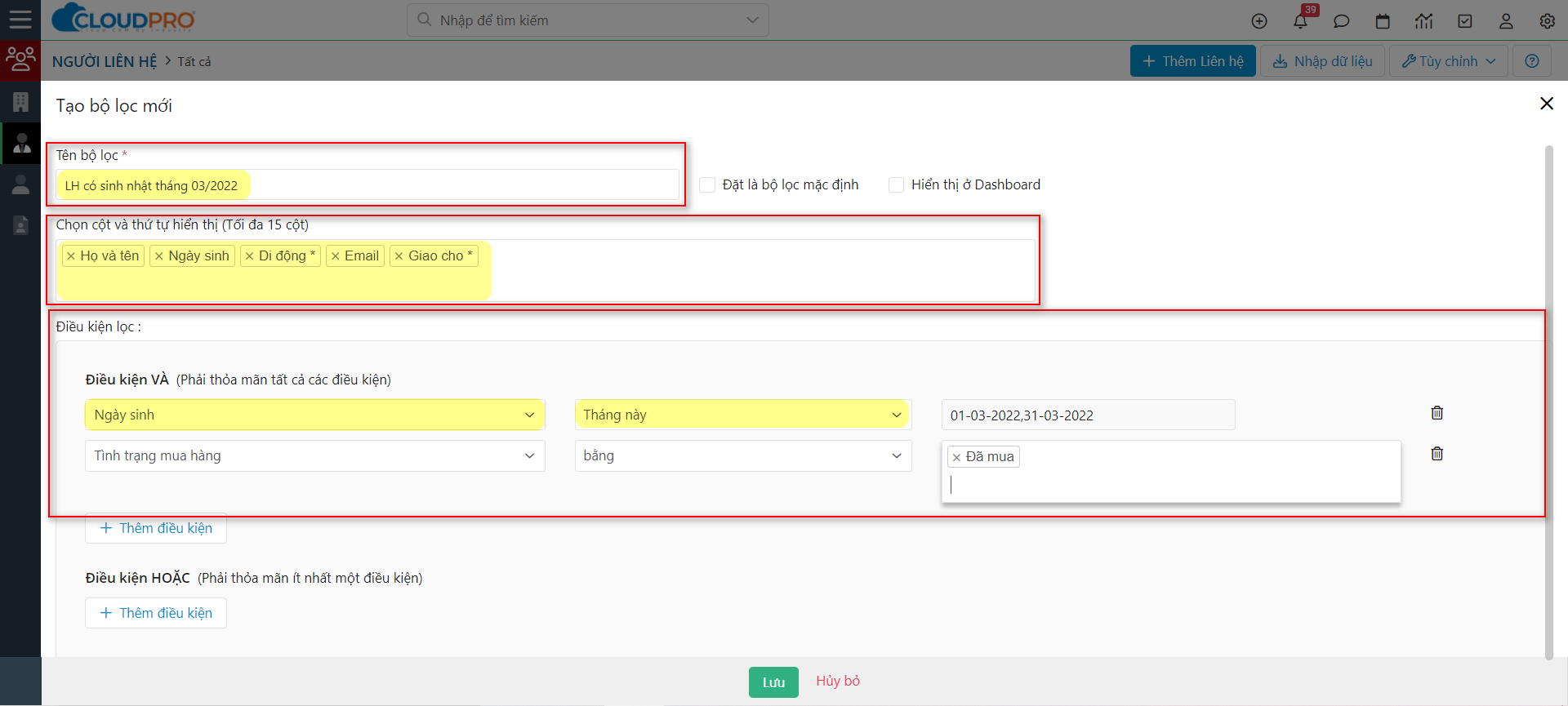This screenshot has height=706, width=1568.
Task: Check Đặt là bộ lọc mặc định
Action: pos(707,185)
